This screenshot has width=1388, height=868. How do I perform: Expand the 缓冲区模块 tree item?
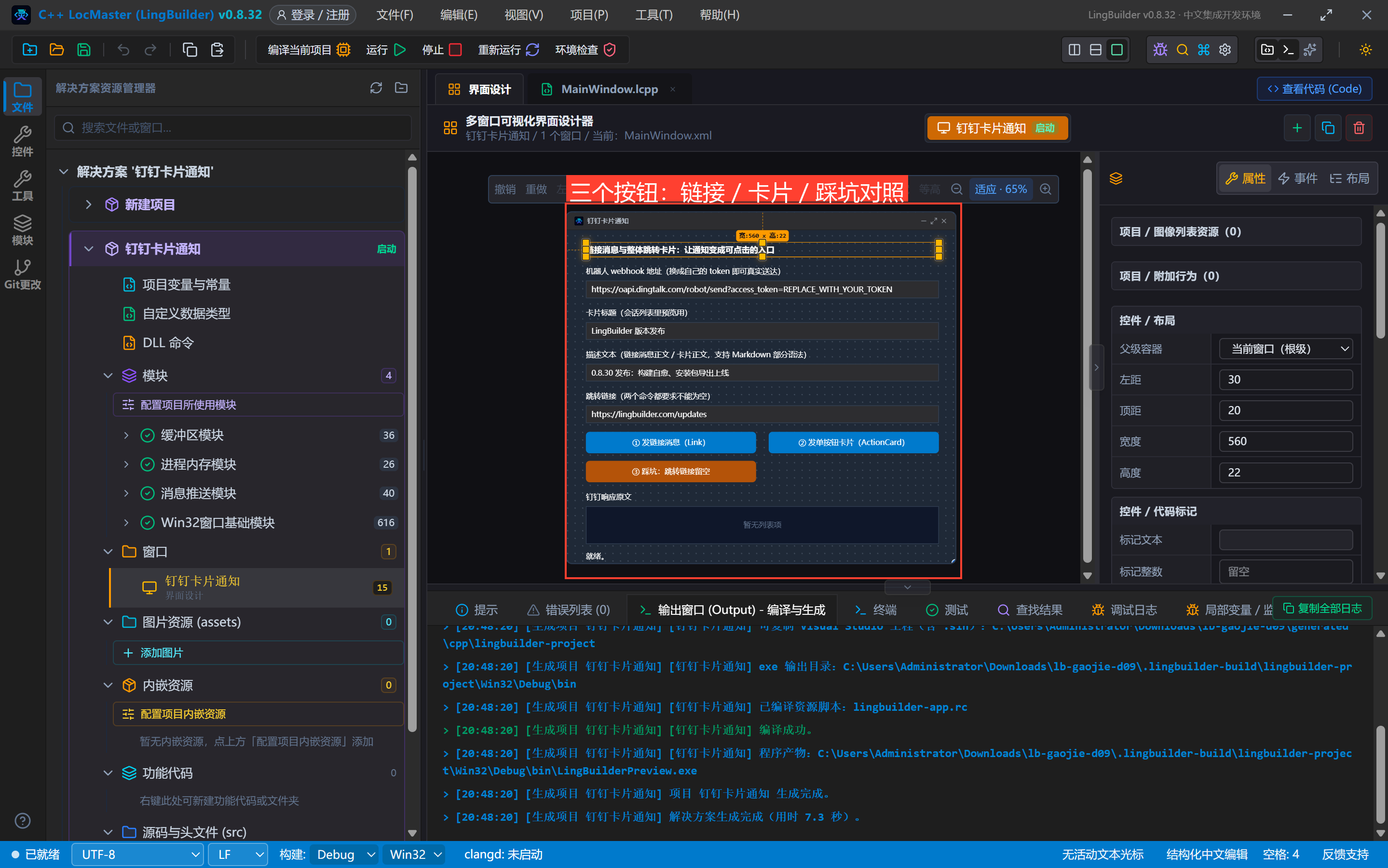[126, 435]
